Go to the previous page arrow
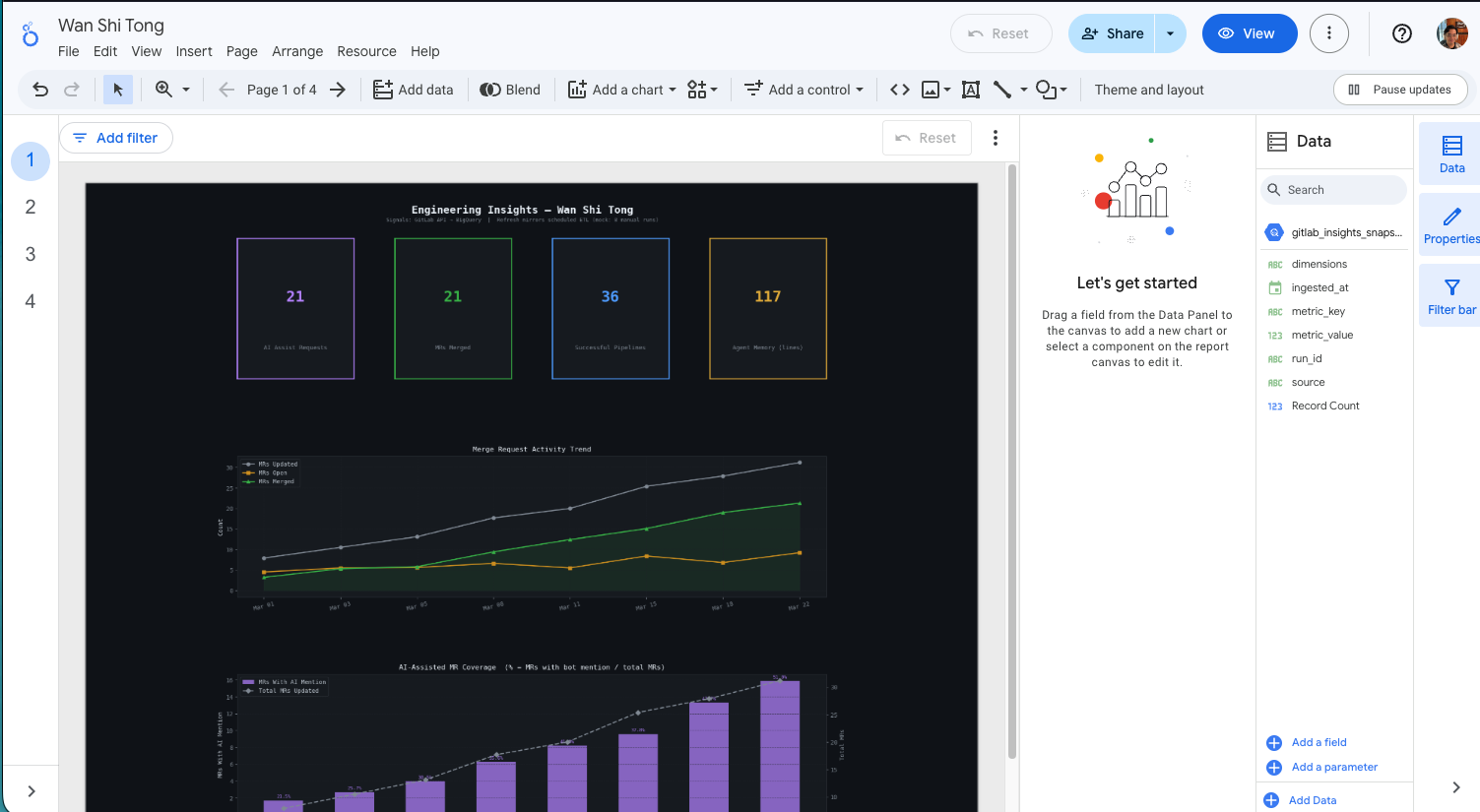Viewport: 1480px width, 812px height. point(226,90)
